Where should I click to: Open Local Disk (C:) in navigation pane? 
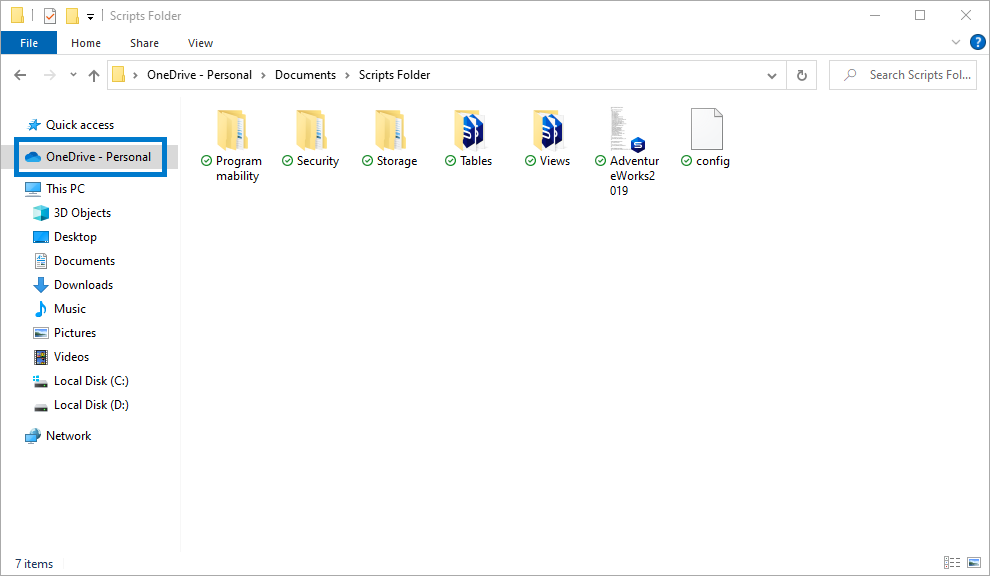point(91,381)
